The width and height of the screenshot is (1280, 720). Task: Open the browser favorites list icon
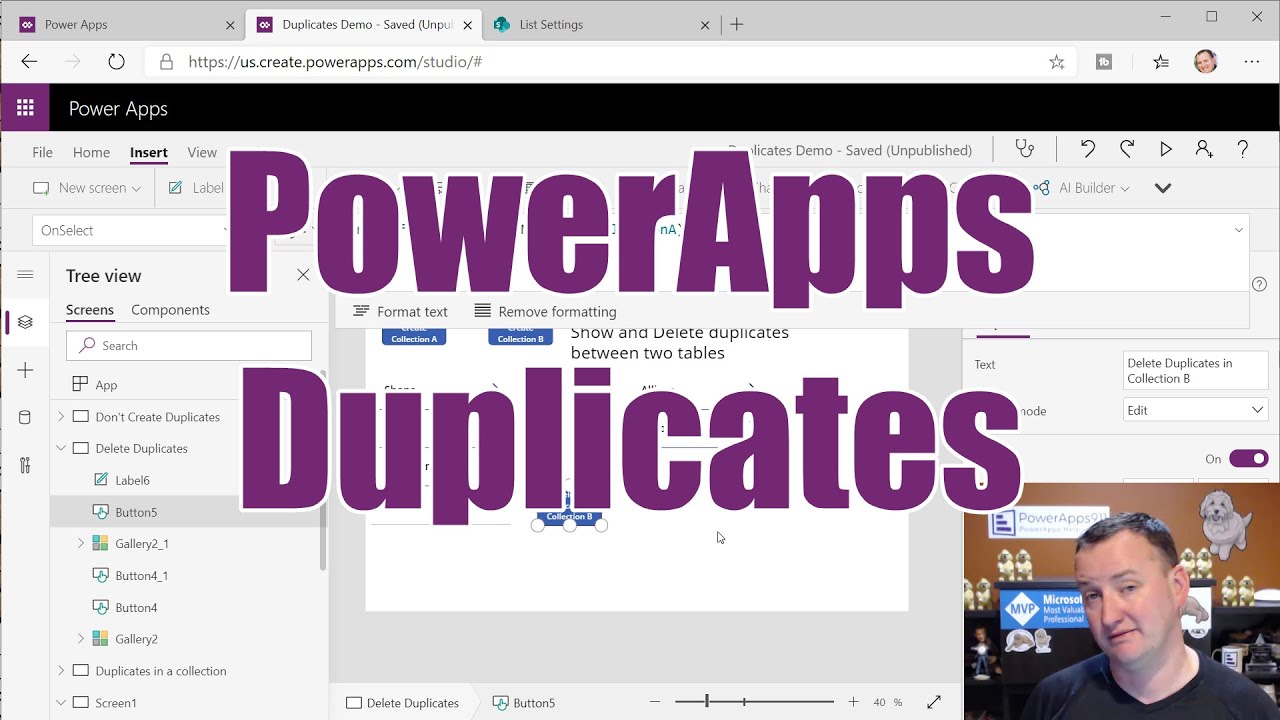(x=1160, y=62)
